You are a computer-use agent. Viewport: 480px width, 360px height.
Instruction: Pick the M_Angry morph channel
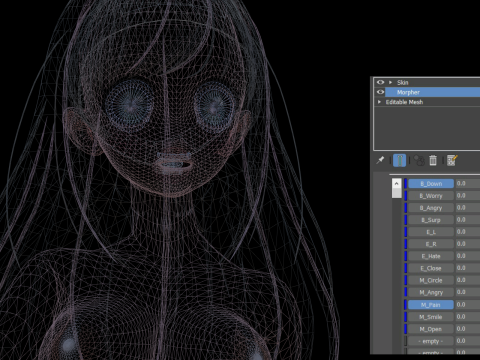click(x=431, y=292)
